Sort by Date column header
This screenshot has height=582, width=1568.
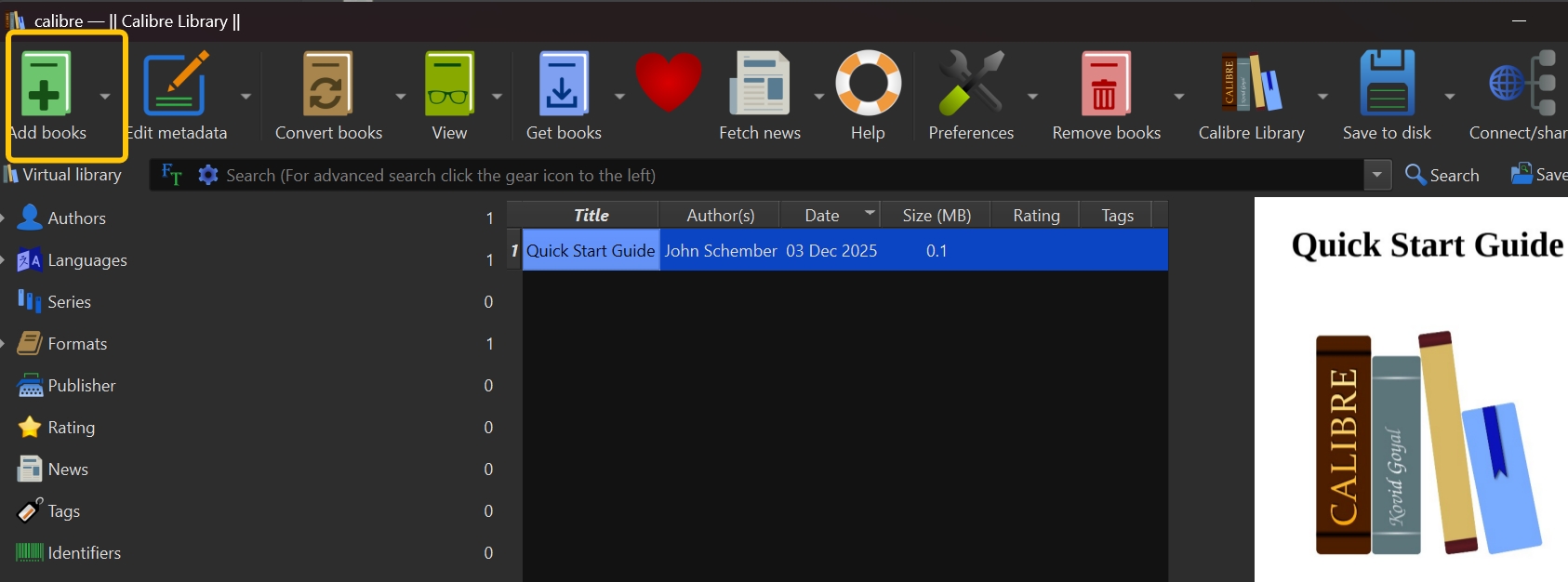coord(830,215)
